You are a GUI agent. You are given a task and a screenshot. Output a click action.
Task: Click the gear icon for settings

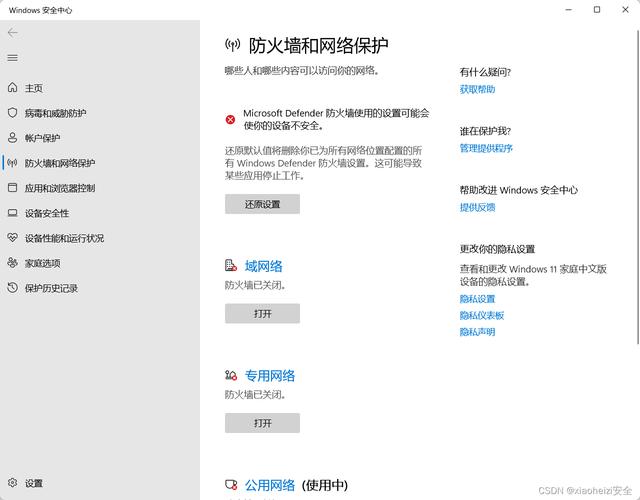pyautogui.click(x=13, y=483)
